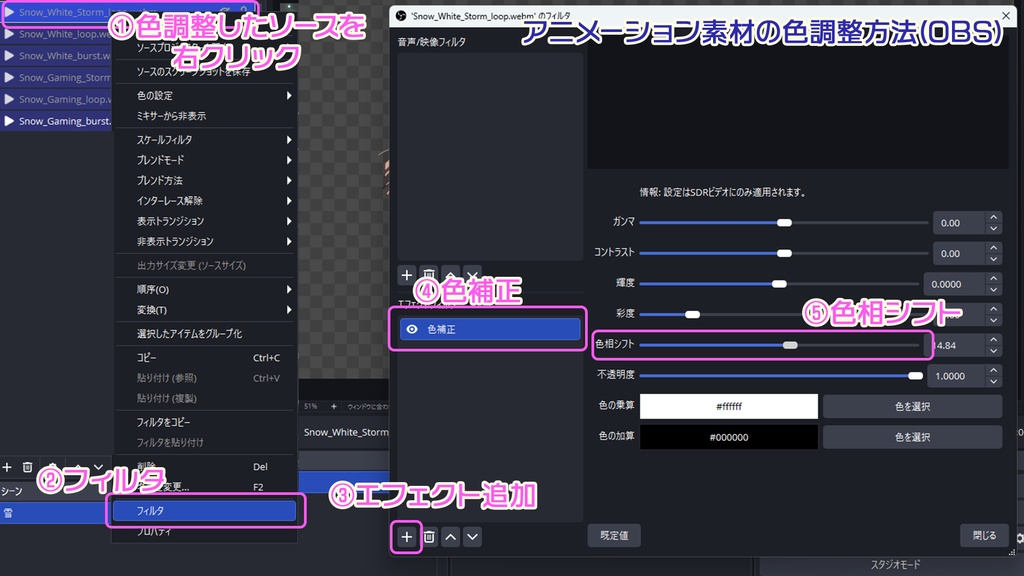The width and height of the screenshot is (1024, 576).
Task: Add a source with the plus above シーン
Action: point(7,467)
